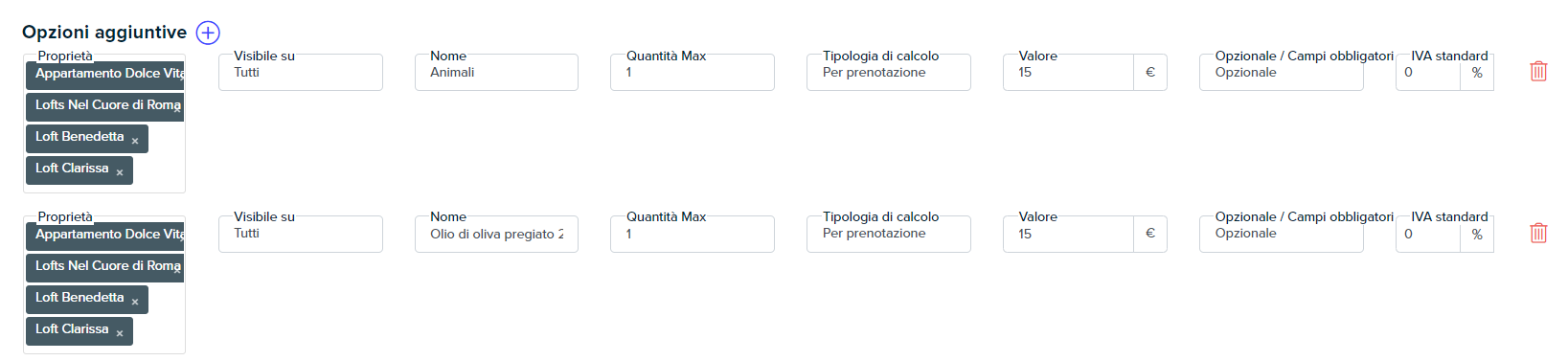Remove Loft Benedetta tag from first row
Image resolution: width=1568 pixels, height=361 pixels.
(135, 141)
